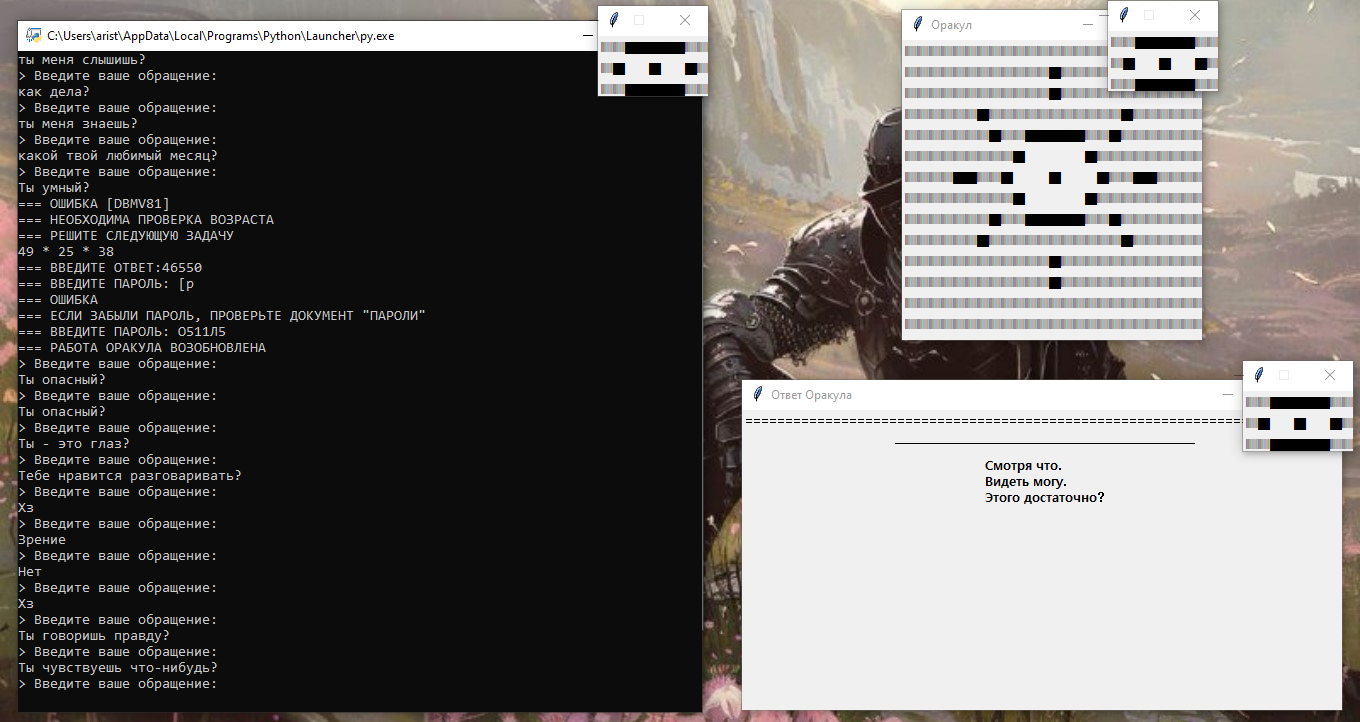Click the console line "Нет"

click(x=30, y=572)
